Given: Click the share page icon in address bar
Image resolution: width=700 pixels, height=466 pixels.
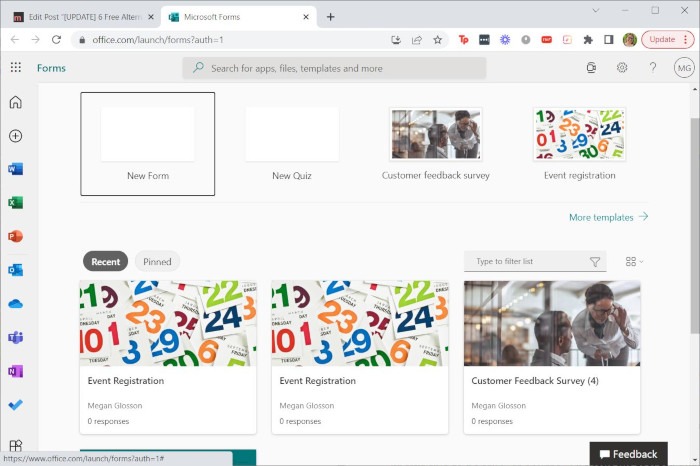Looking at the screenshot, I should pos(417,40).
